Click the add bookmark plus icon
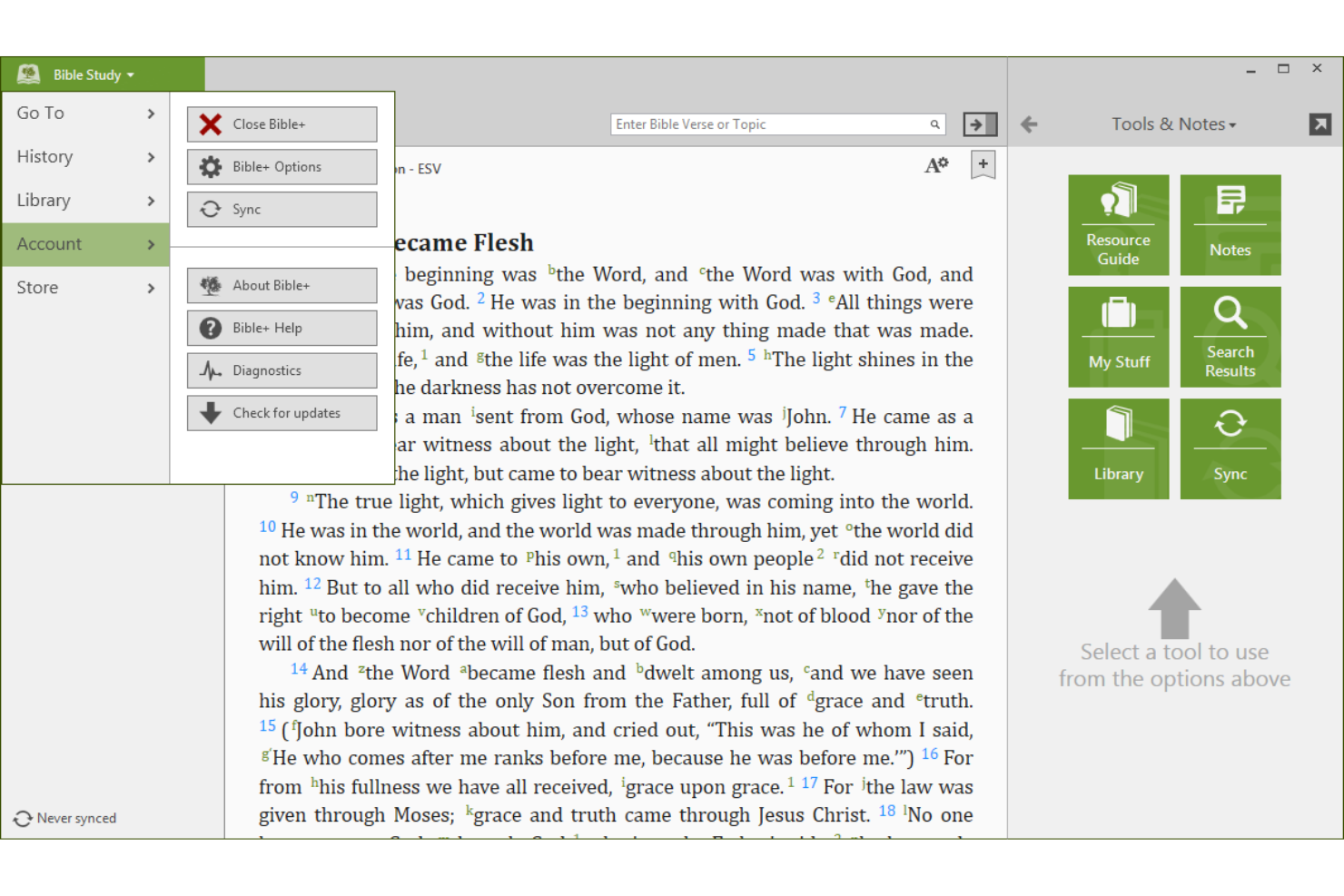 point(983,164)
